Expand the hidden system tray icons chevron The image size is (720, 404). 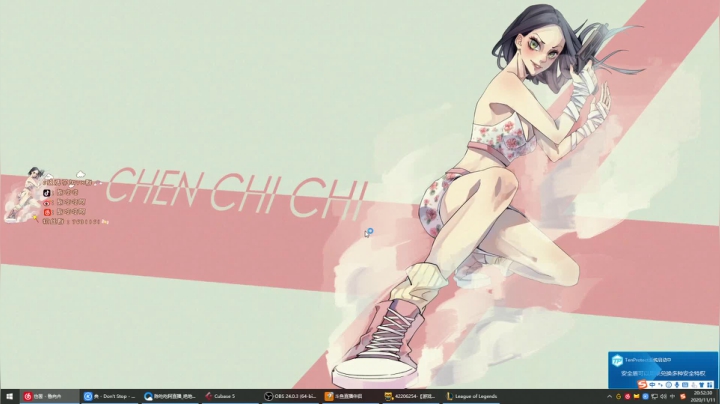pos(609,397)
